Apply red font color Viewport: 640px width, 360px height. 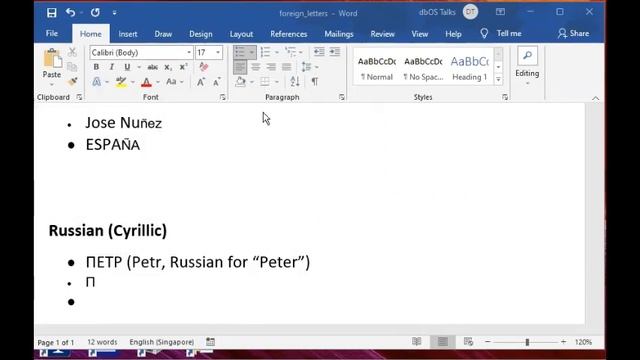click(146, 82)
